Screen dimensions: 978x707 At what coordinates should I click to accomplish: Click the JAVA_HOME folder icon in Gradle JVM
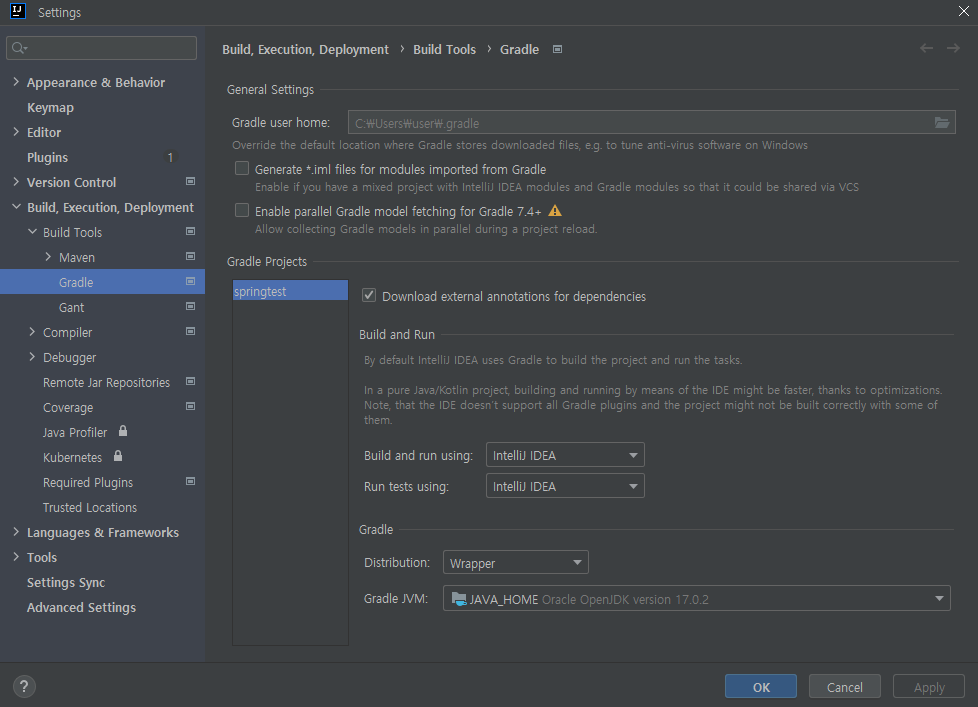pyautogui.click(x=458, y=599)
